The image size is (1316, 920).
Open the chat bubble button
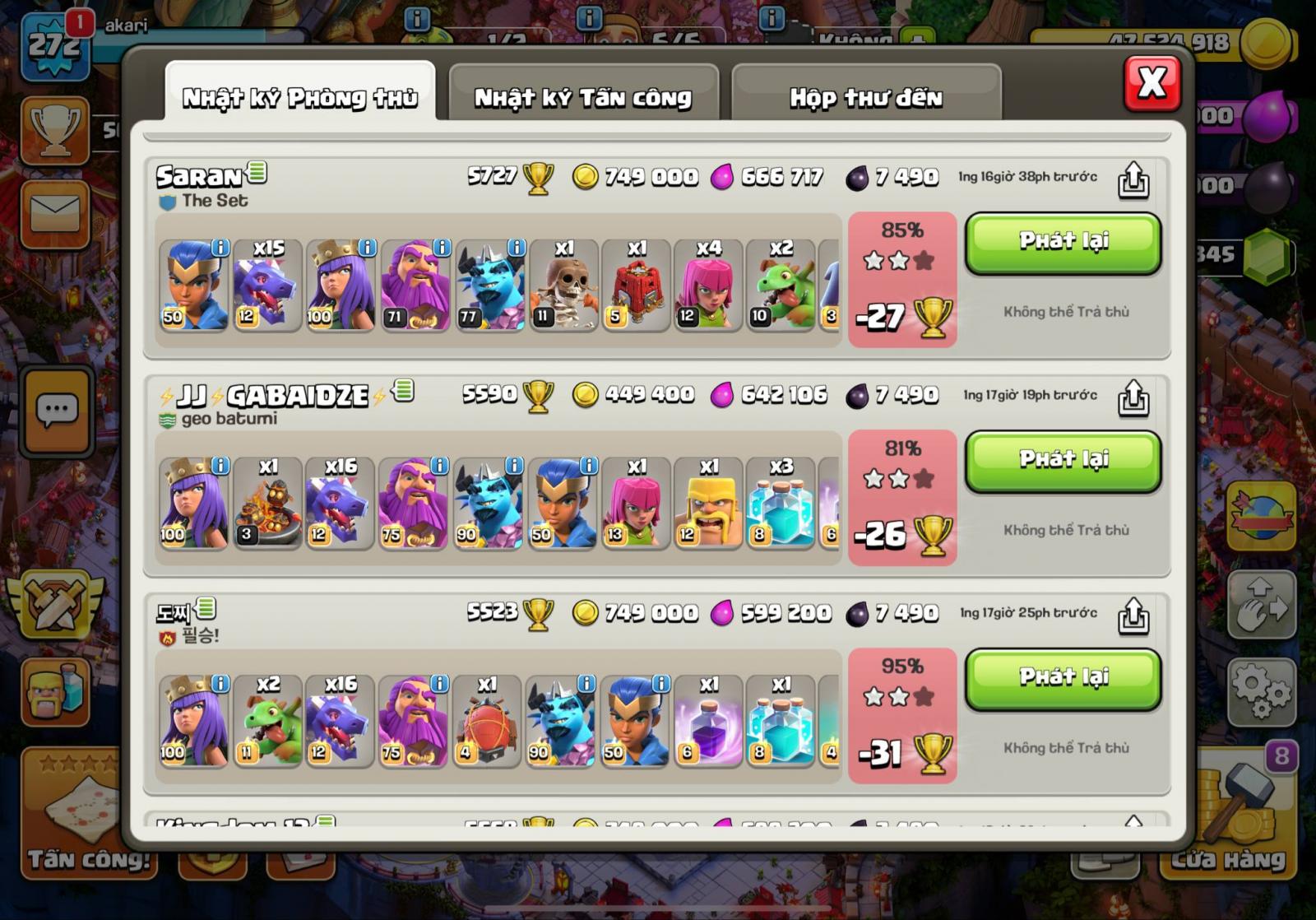pyautogui.click(x=57, y=411)
